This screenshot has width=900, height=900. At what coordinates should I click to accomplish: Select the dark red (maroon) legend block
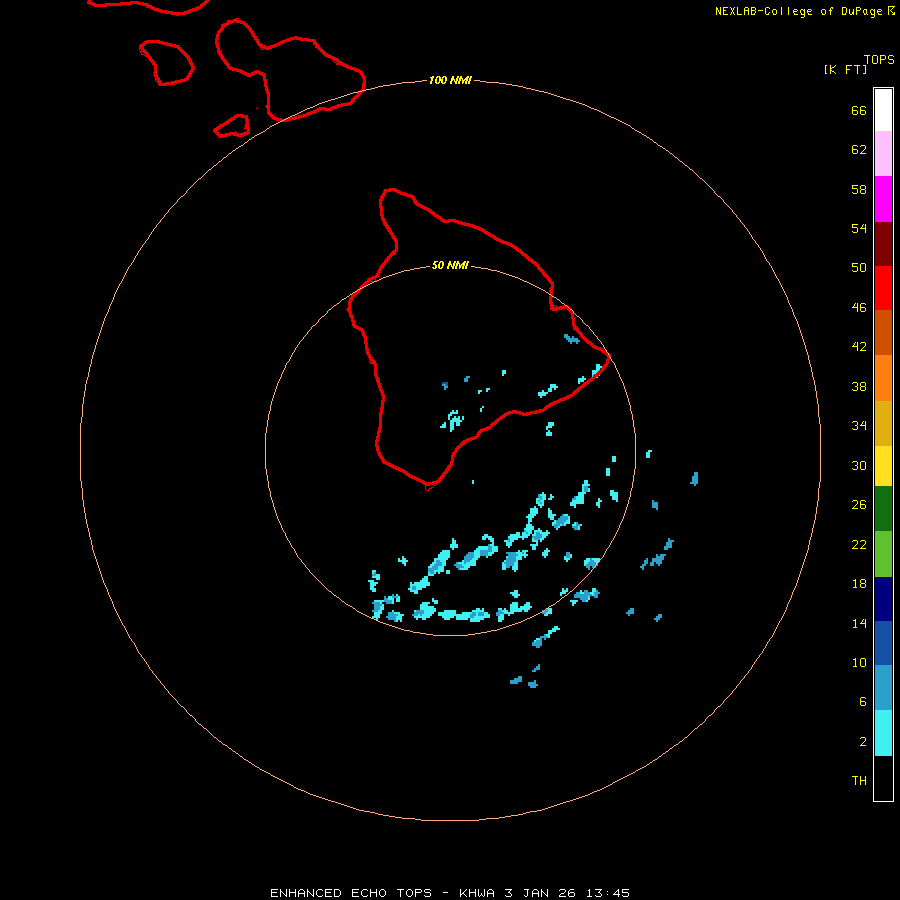(x=883, y=244)
